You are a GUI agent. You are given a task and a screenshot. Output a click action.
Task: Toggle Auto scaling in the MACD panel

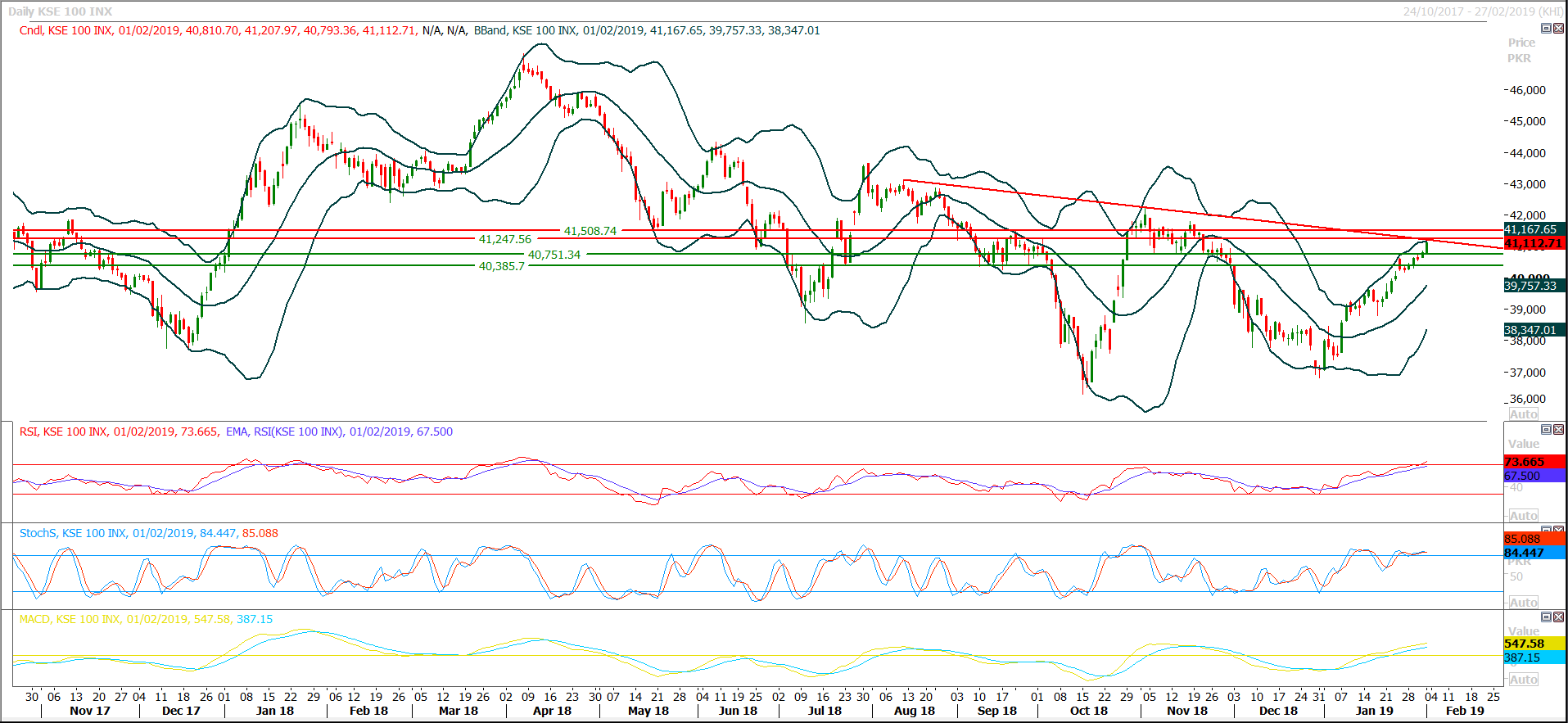click(x=1523, y=680)
